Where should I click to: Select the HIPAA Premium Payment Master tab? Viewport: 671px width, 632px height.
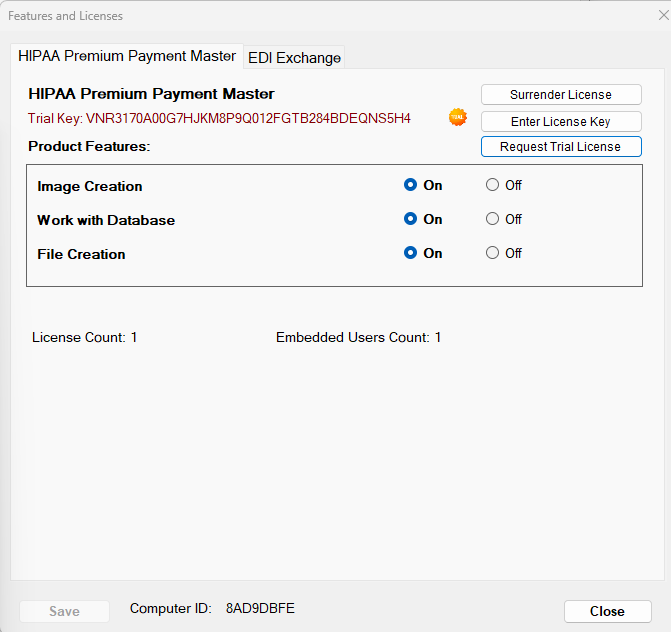(127, 56)
